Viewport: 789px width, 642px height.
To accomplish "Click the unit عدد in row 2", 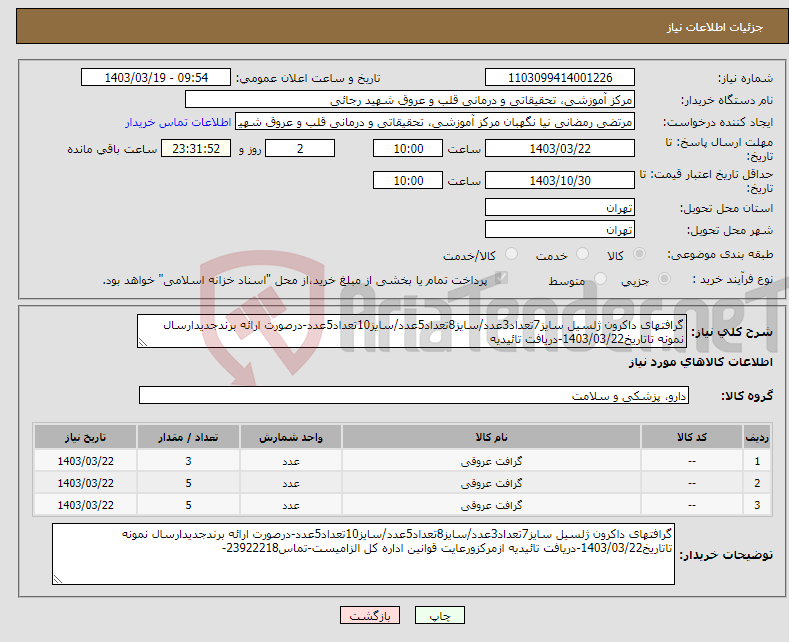I will point(291,483).
